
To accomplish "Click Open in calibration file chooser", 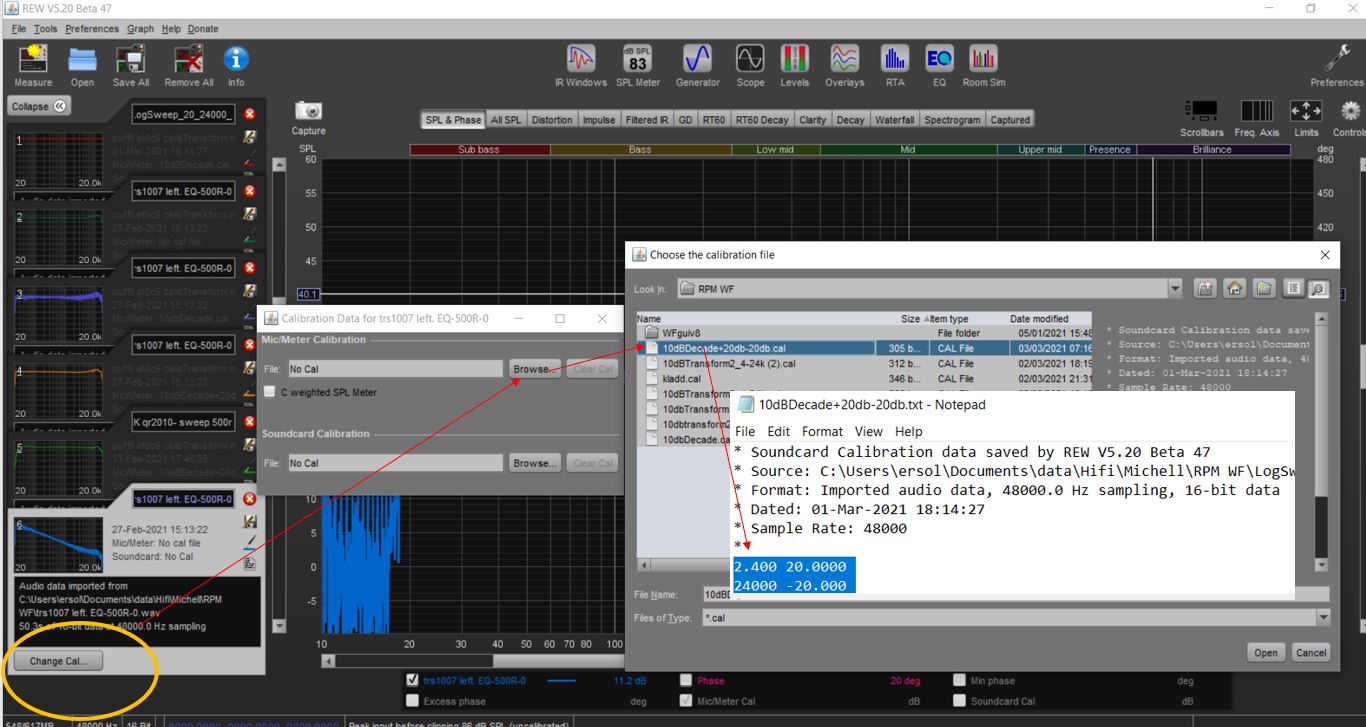I will coord(1266,652).
